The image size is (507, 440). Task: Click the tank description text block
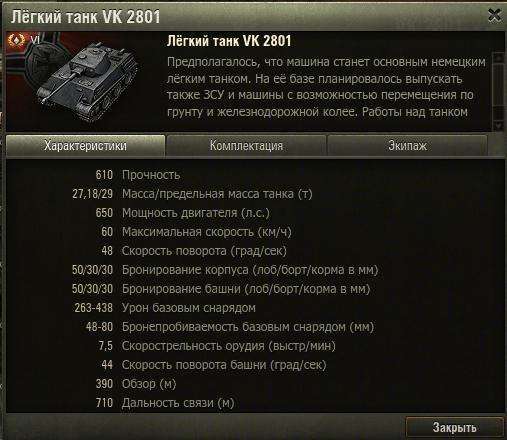(x=326, y=87)
